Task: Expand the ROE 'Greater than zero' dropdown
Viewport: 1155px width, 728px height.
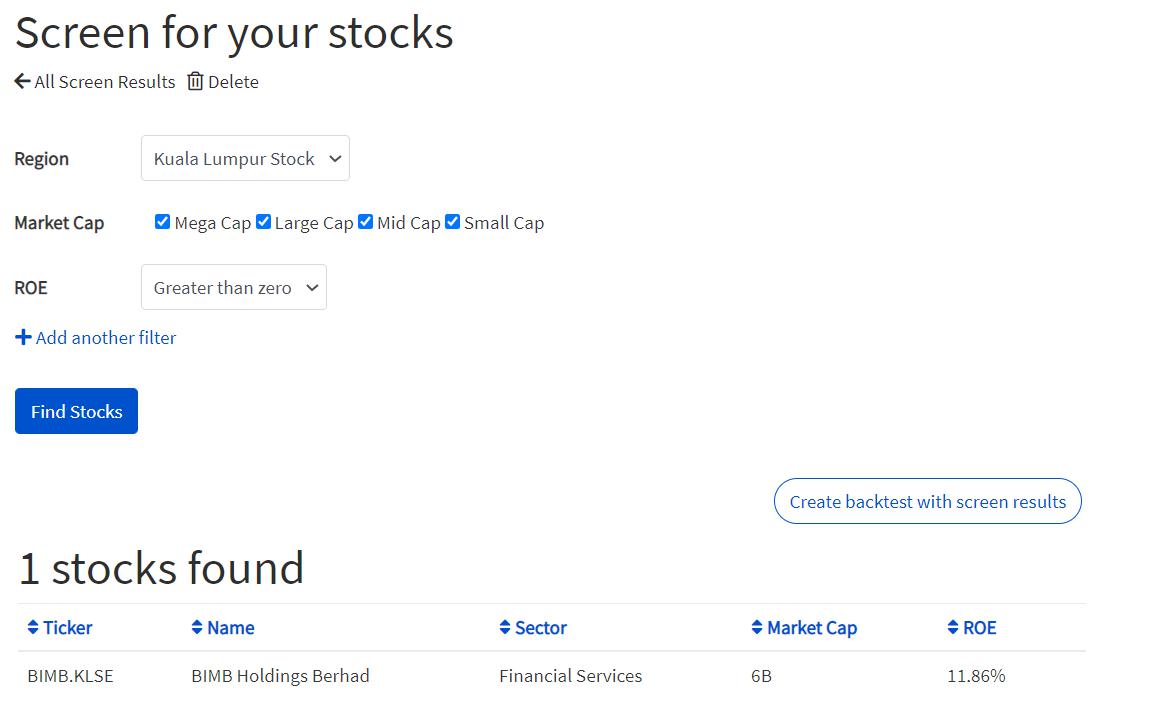Action: click(x=233, y=288)
